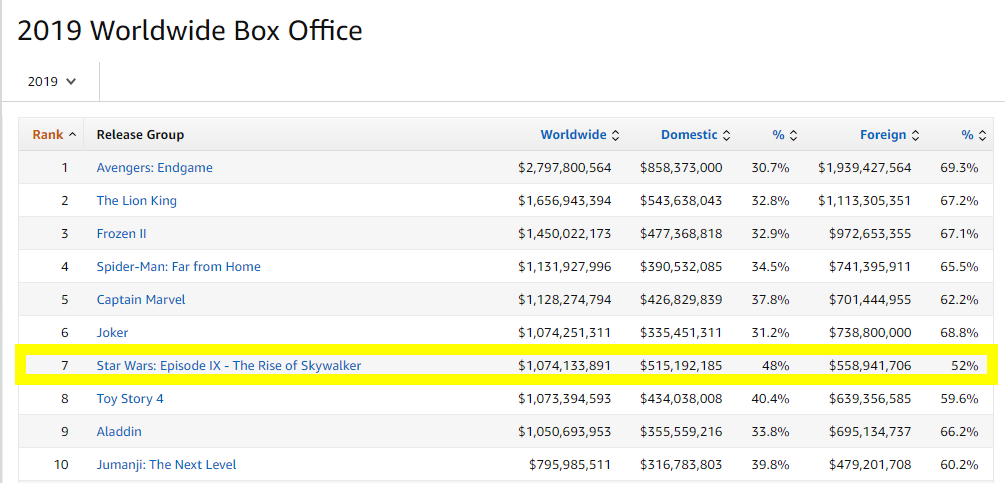Select worldwide value $1,050,693,953
1005x483 pixels.
pyautogui.click(x=565, y=432)
